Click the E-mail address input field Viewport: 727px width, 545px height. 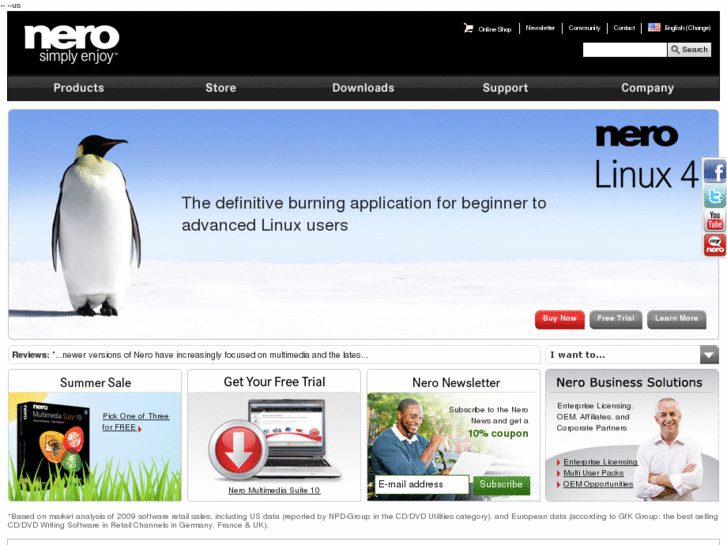coord(422,484)
